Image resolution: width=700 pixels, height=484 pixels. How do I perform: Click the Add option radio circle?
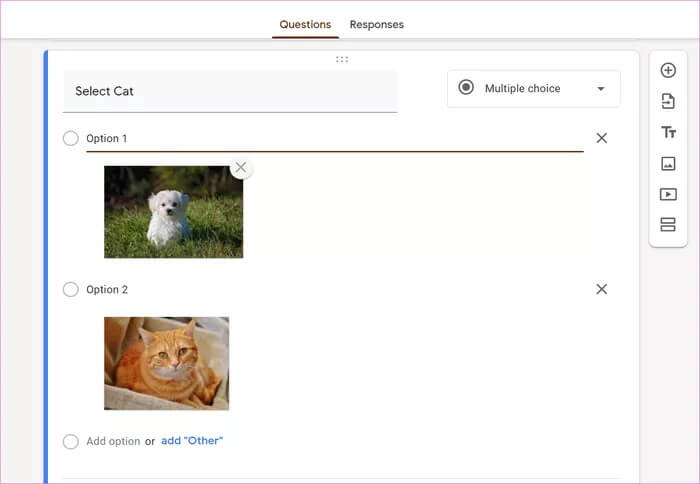[x=71, y=441]
